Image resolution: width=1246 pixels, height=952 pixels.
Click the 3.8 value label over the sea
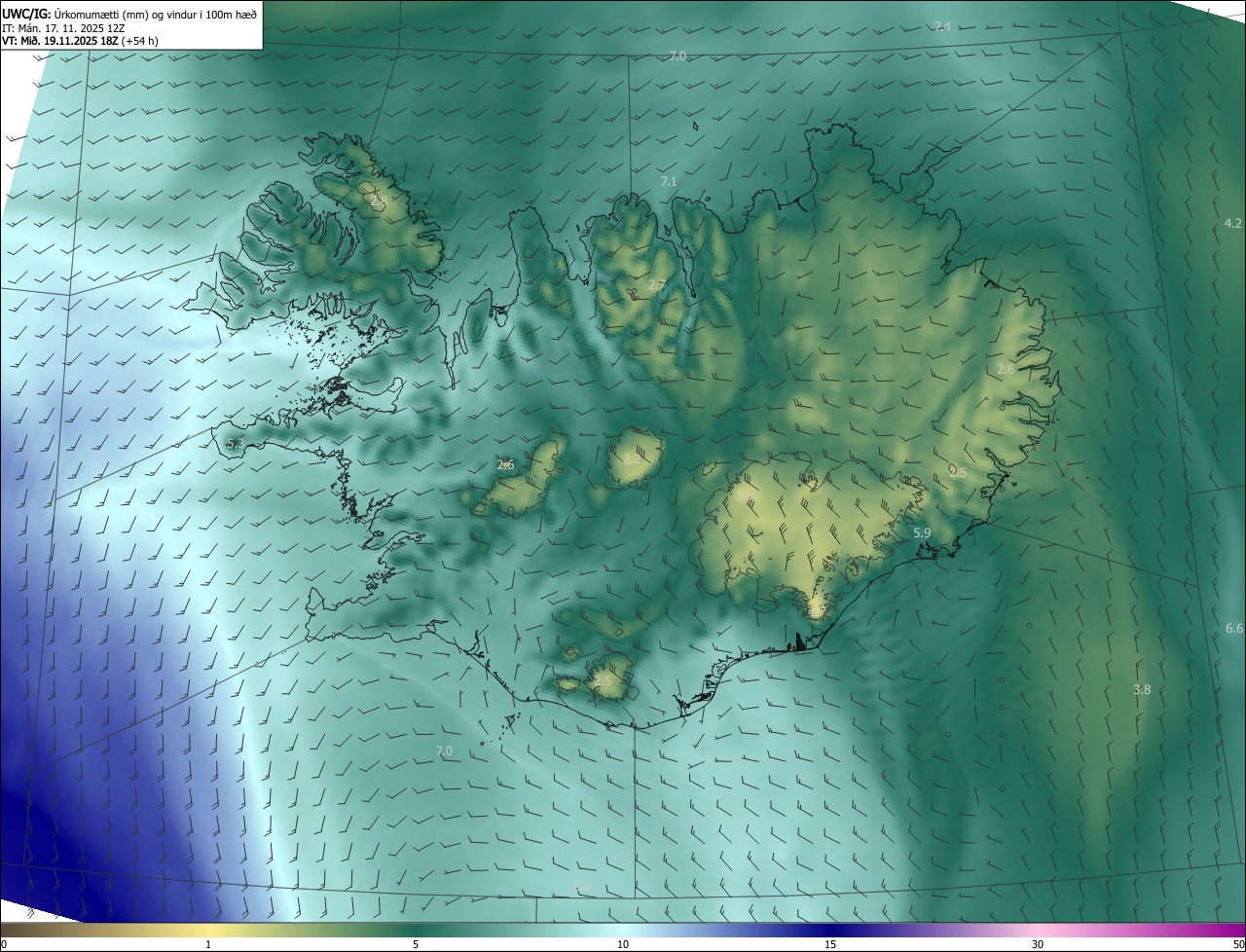click(1142, 689)
